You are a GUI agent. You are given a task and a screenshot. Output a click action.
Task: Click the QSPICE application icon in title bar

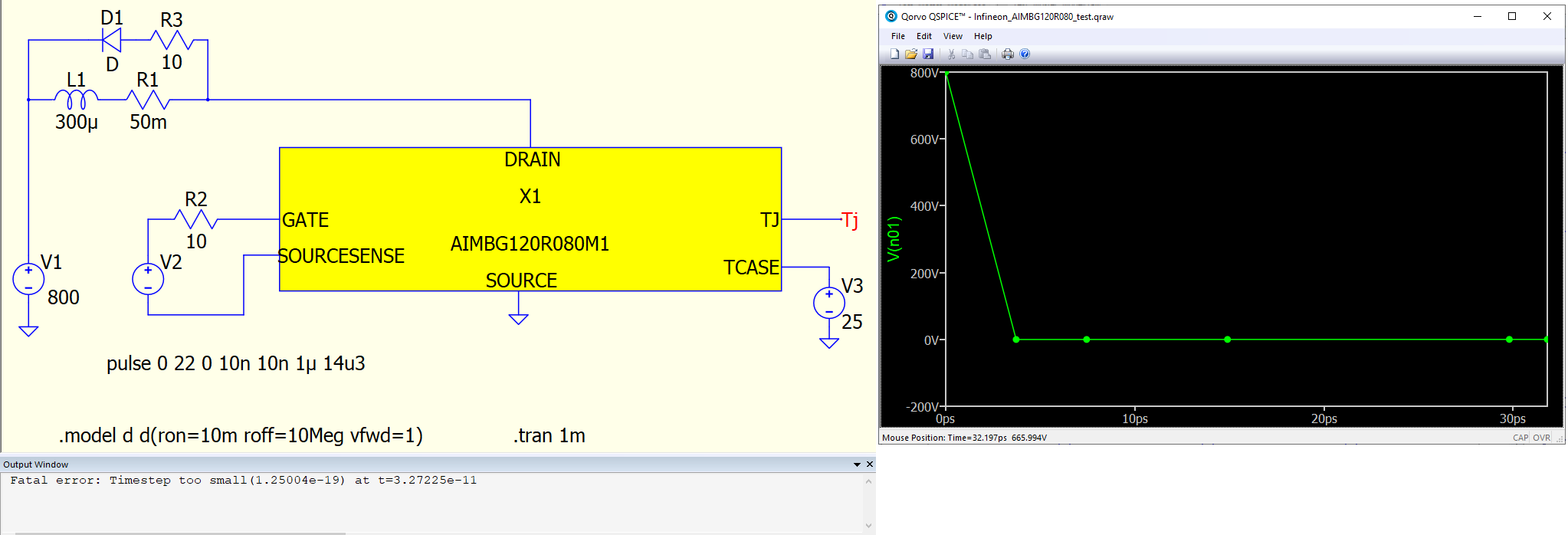(x=891, y=16)
